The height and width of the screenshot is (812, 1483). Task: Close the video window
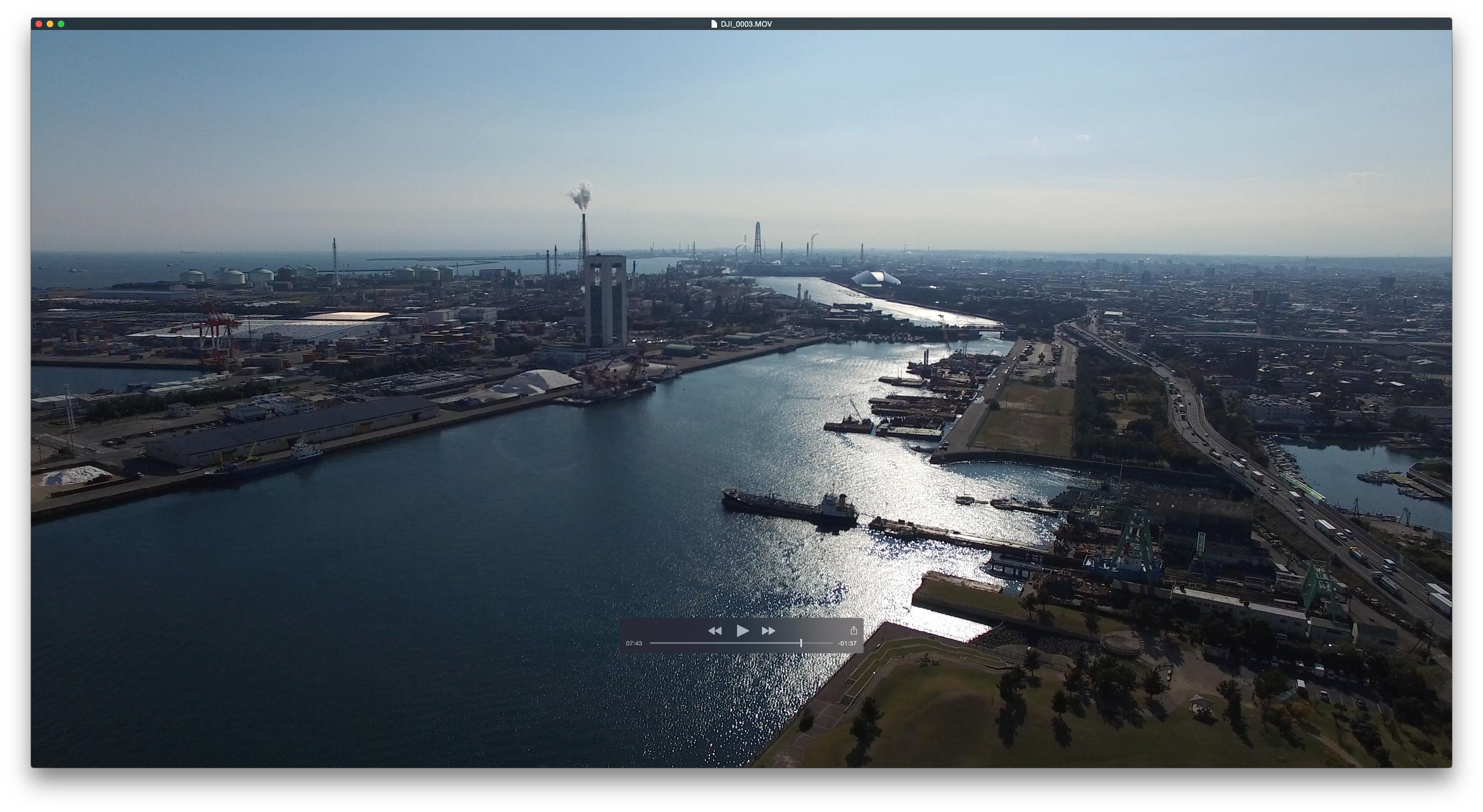pos(39,24)
